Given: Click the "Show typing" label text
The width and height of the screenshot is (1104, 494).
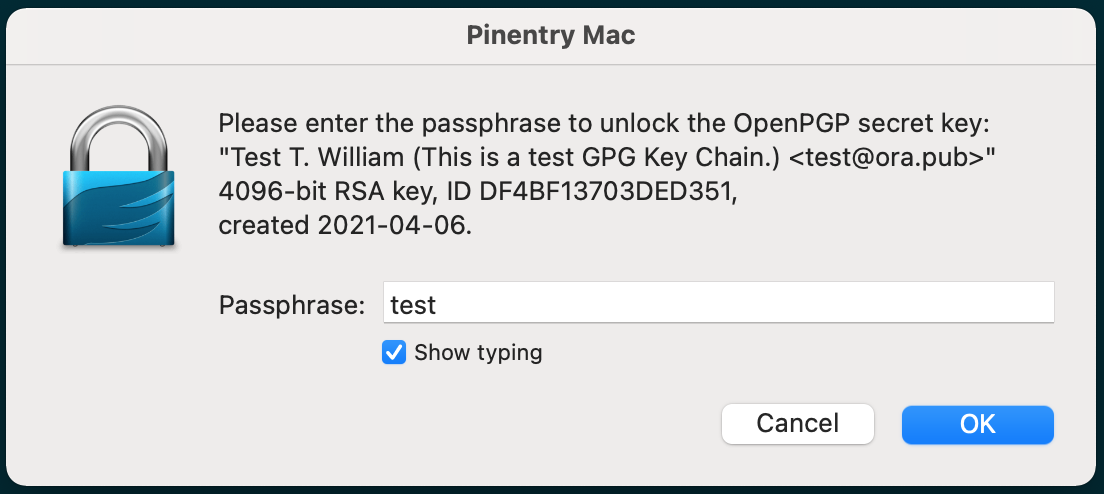Looking at the screenshot, I should (478, 352).
